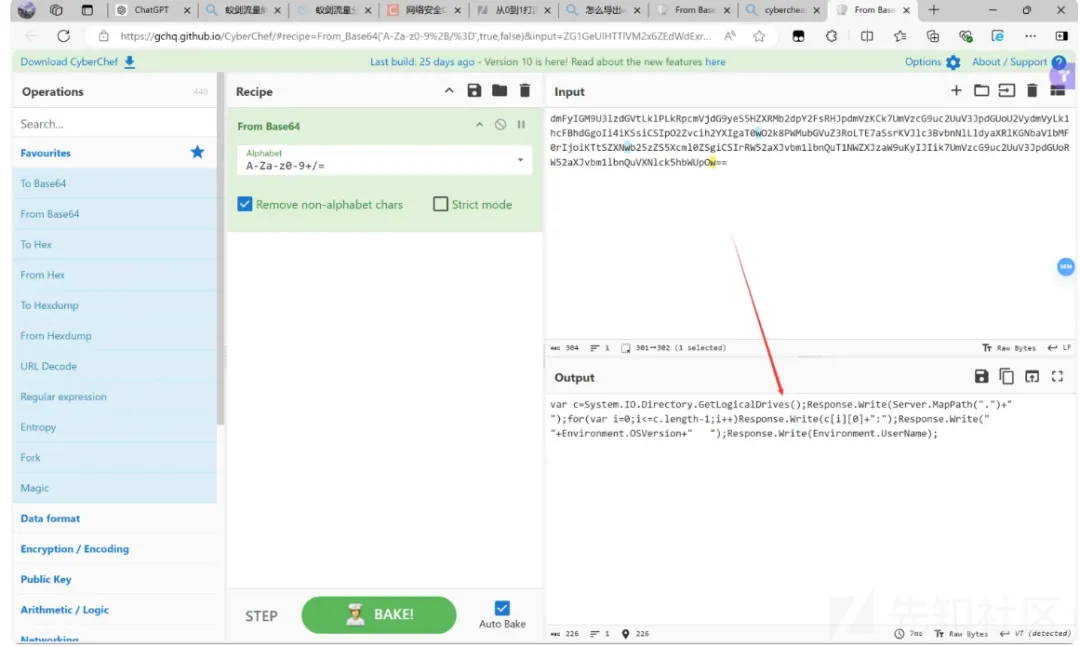1080x647 pixels.
Task: Select Entropy operation
Action: 114,427
